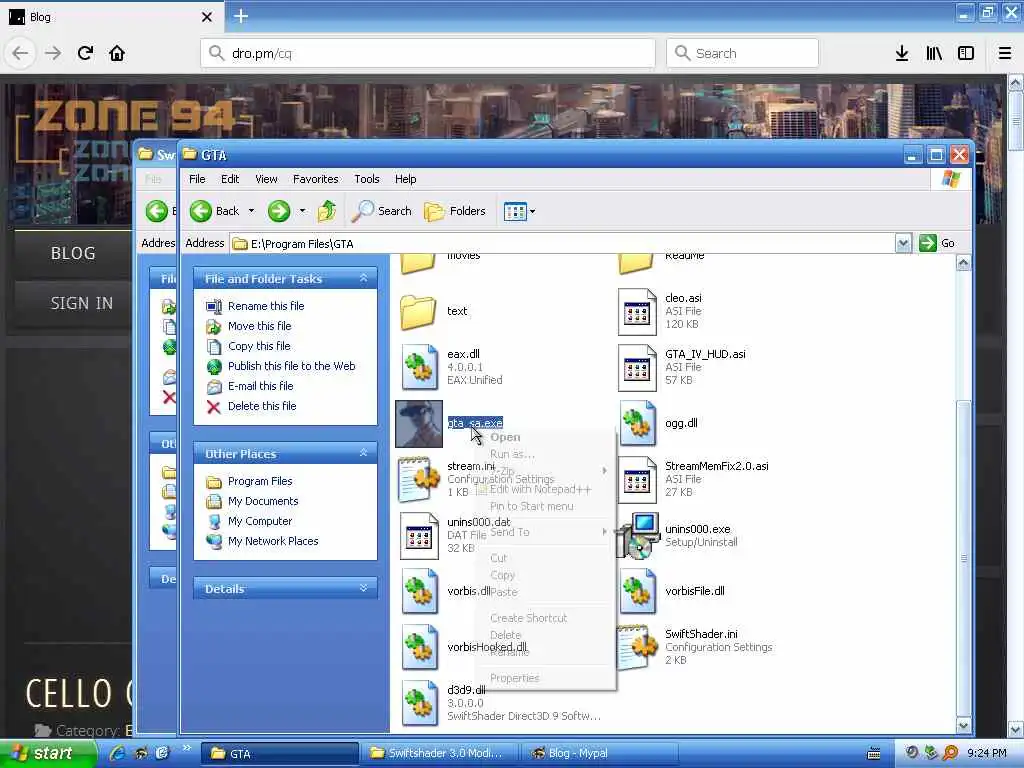Open a new browser tab
The image size is (1024, 768).
pyautogui.click(x=241, y=16)
